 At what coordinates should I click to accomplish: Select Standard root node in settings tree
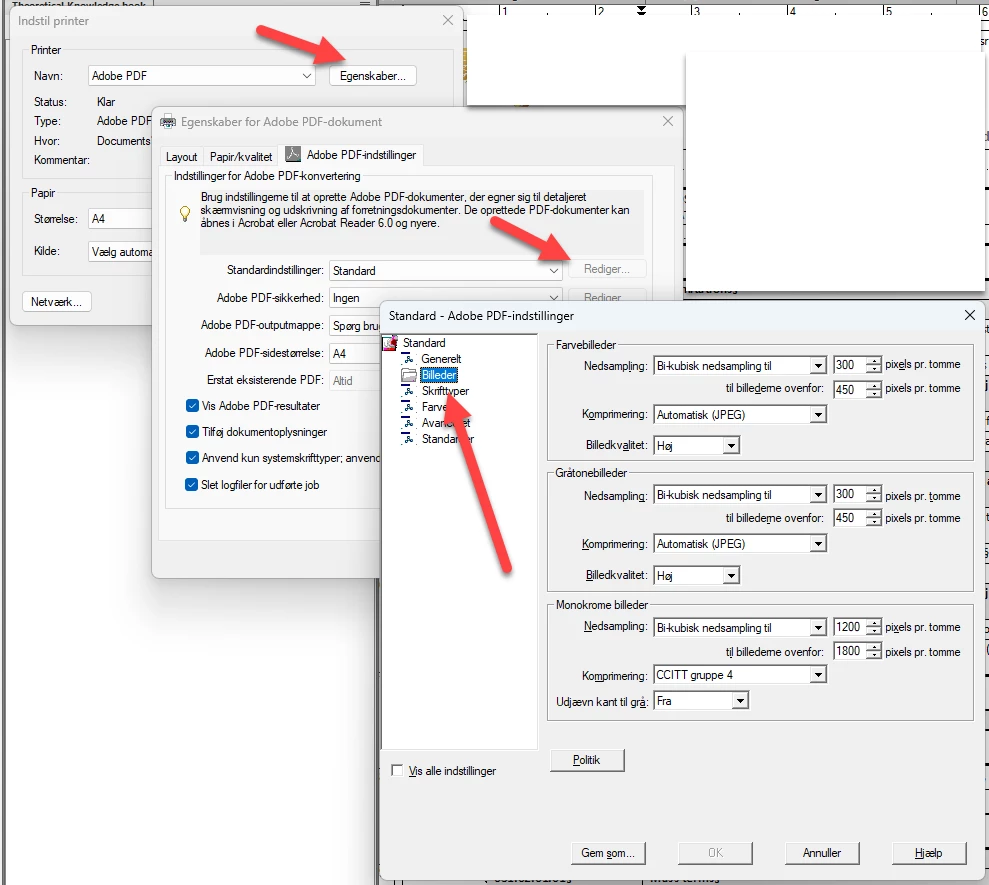coord(423,343)
